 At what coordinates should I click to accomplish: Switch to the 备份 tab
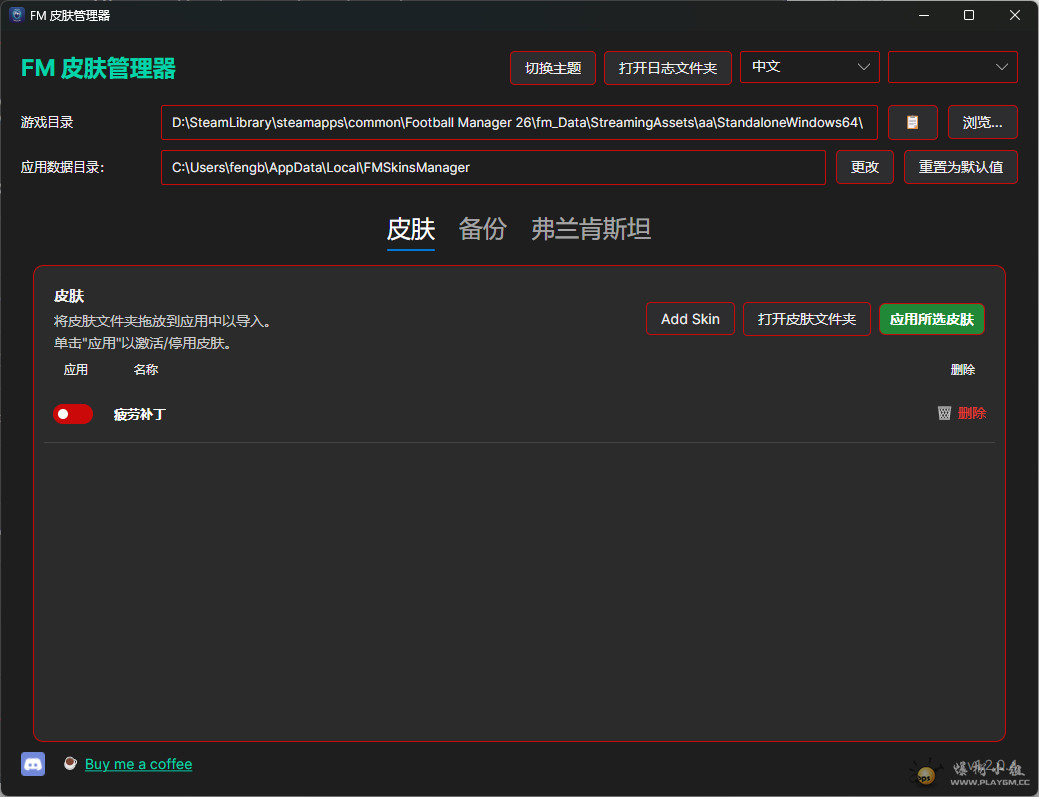coord(482,230)
